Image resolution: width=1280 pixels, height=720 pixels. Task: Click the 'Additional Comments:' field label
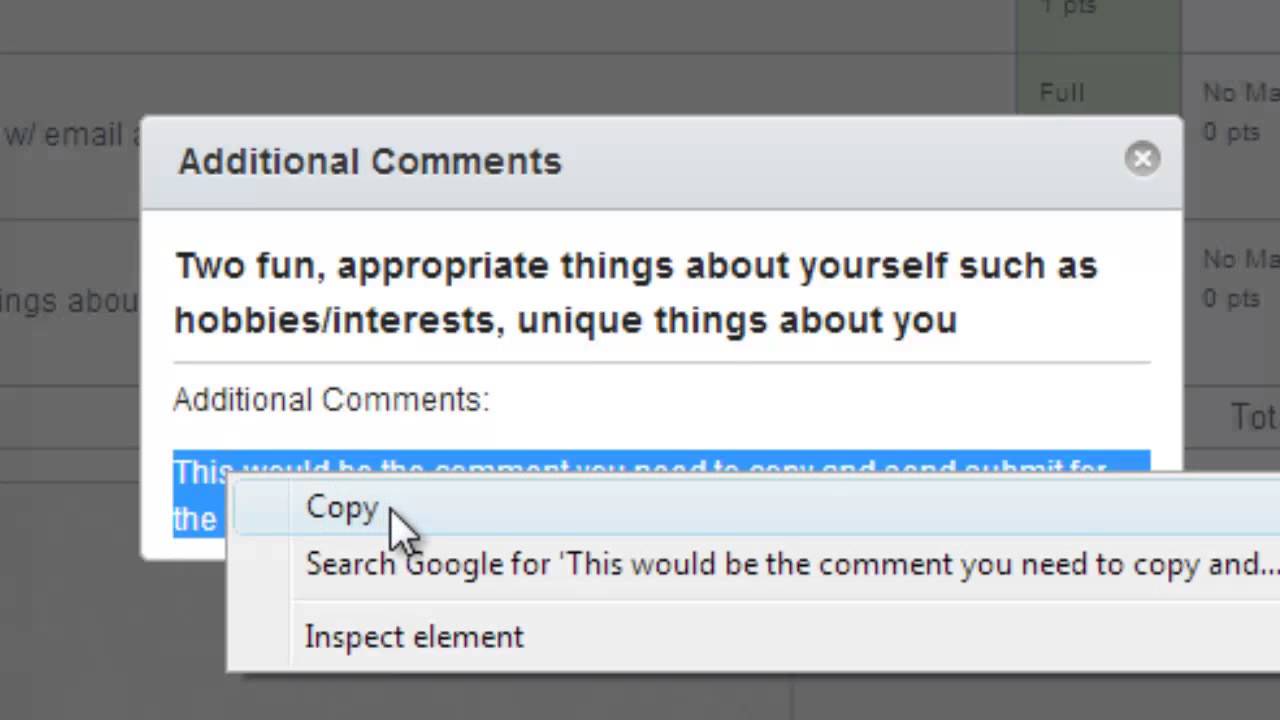pyautogui.click(x=331, y=400)
